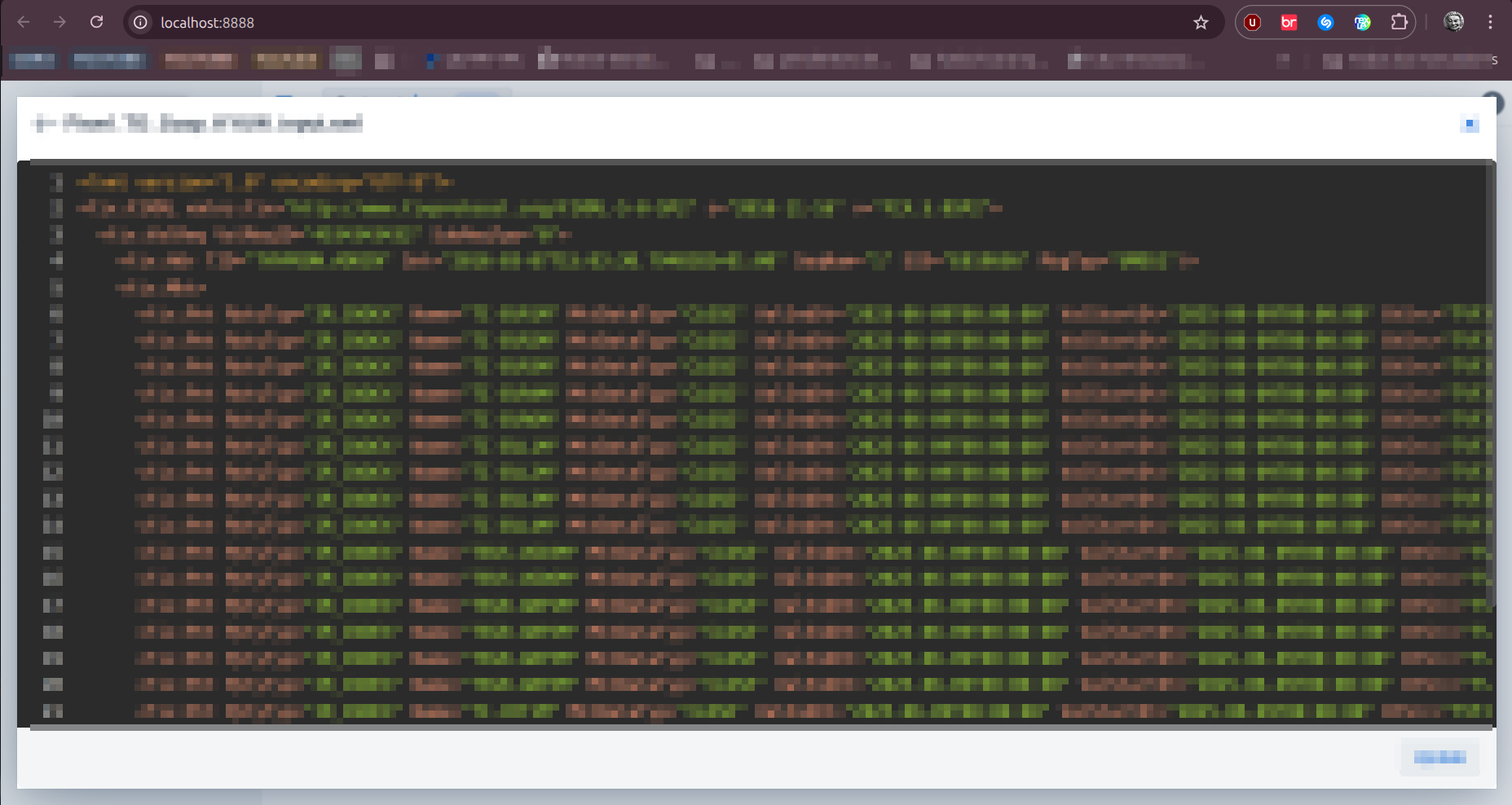The height and width of the screenshot is (805, 1512).
Task: Open the red shield extension
Action: pos(1253,23)
